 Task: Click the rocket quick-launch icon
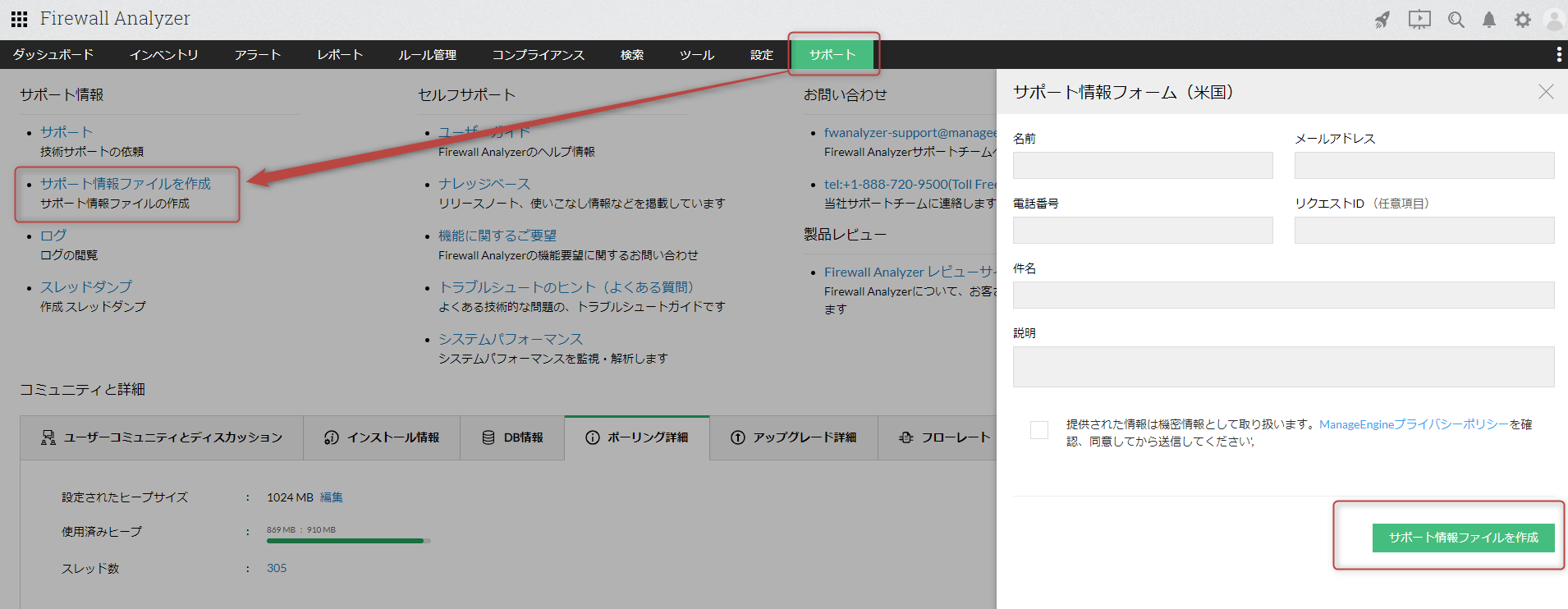[1382, 20]
